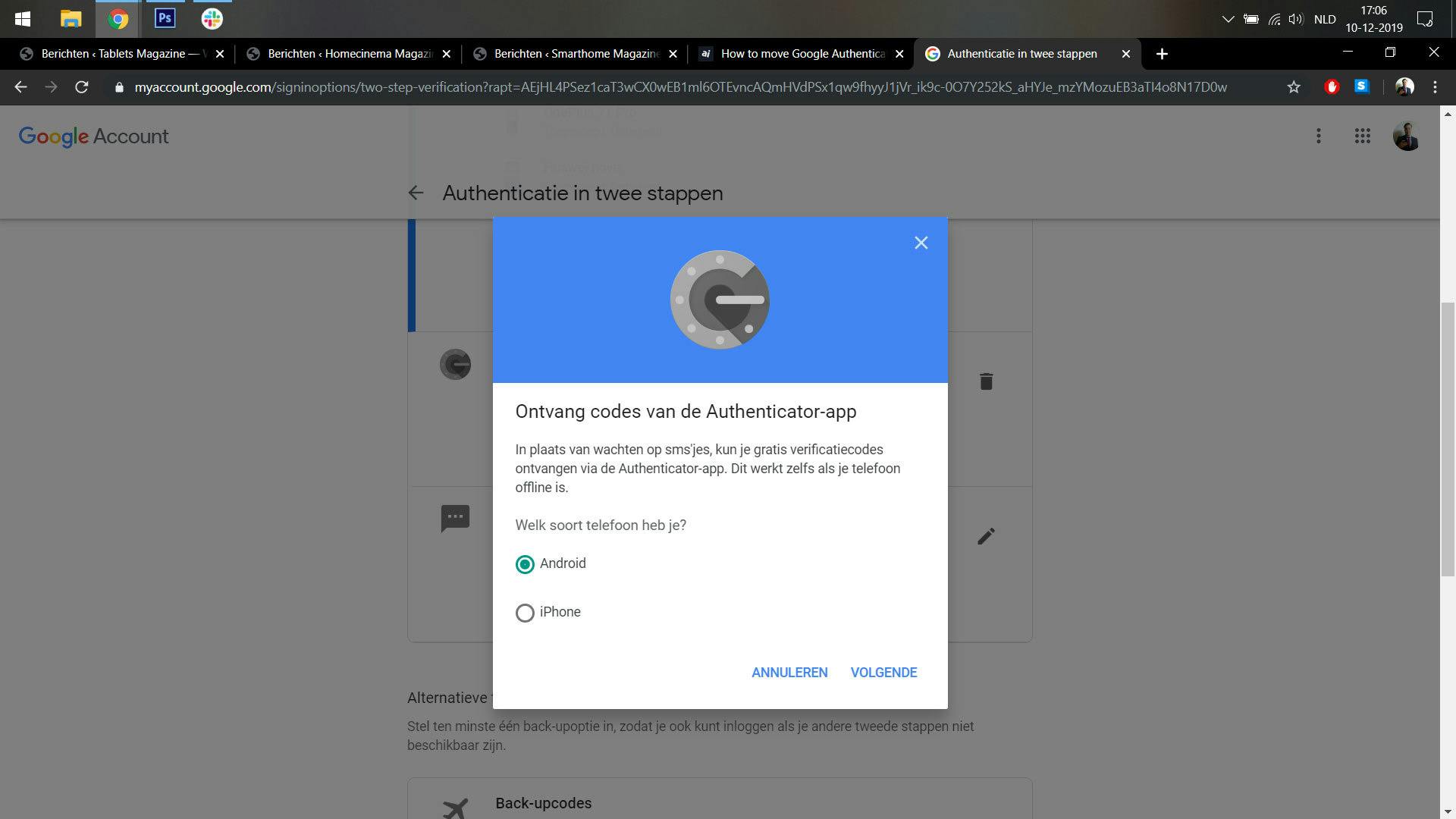Select the Android radio button
Image resolution: width=1456 pixels, height=819 pixels.
525,564
